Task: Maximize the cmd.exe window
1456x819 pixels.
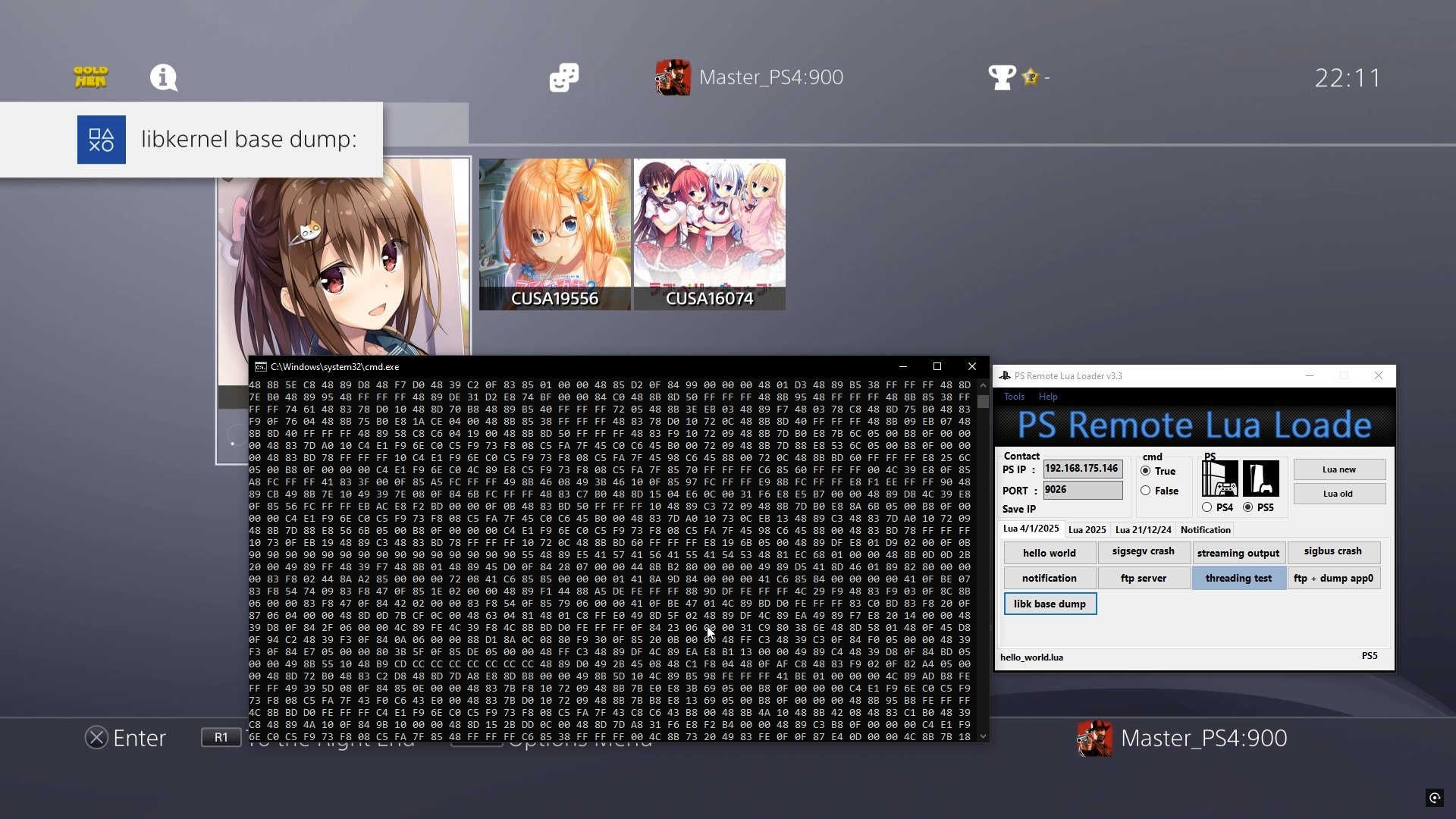Action: point(937,366)
